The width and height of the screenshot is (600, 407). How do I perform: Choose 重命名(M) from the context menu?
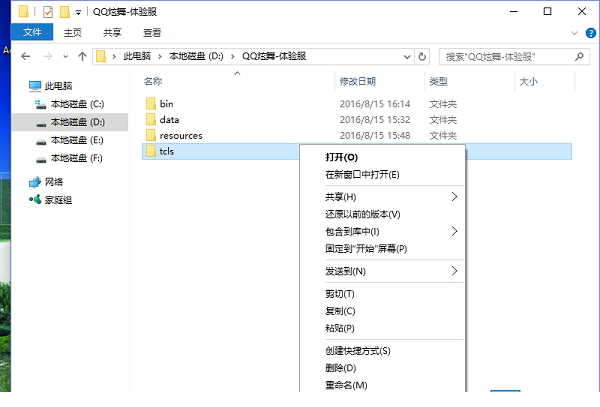click(383, 384)
